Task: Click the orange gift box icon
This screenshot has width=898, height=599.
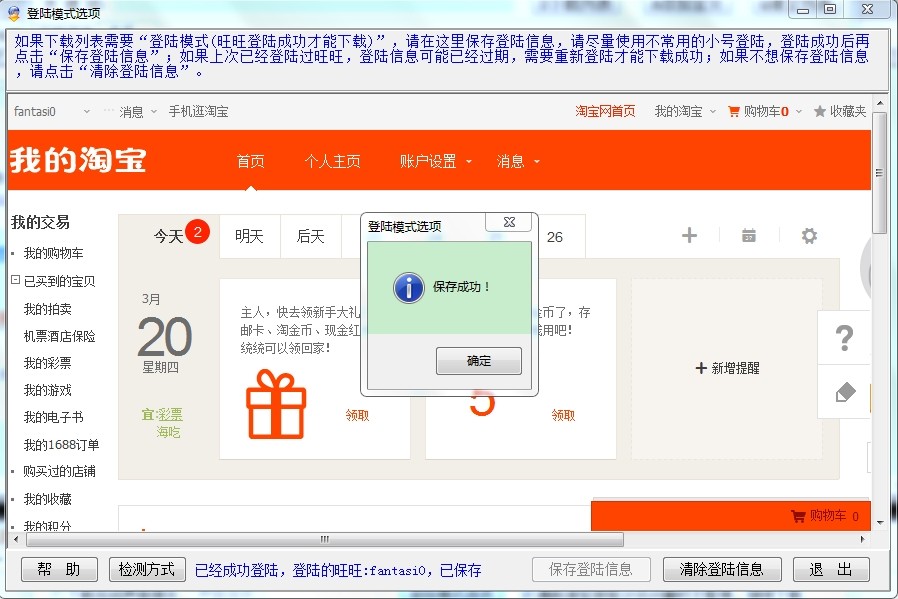Action: pos(276,404)
